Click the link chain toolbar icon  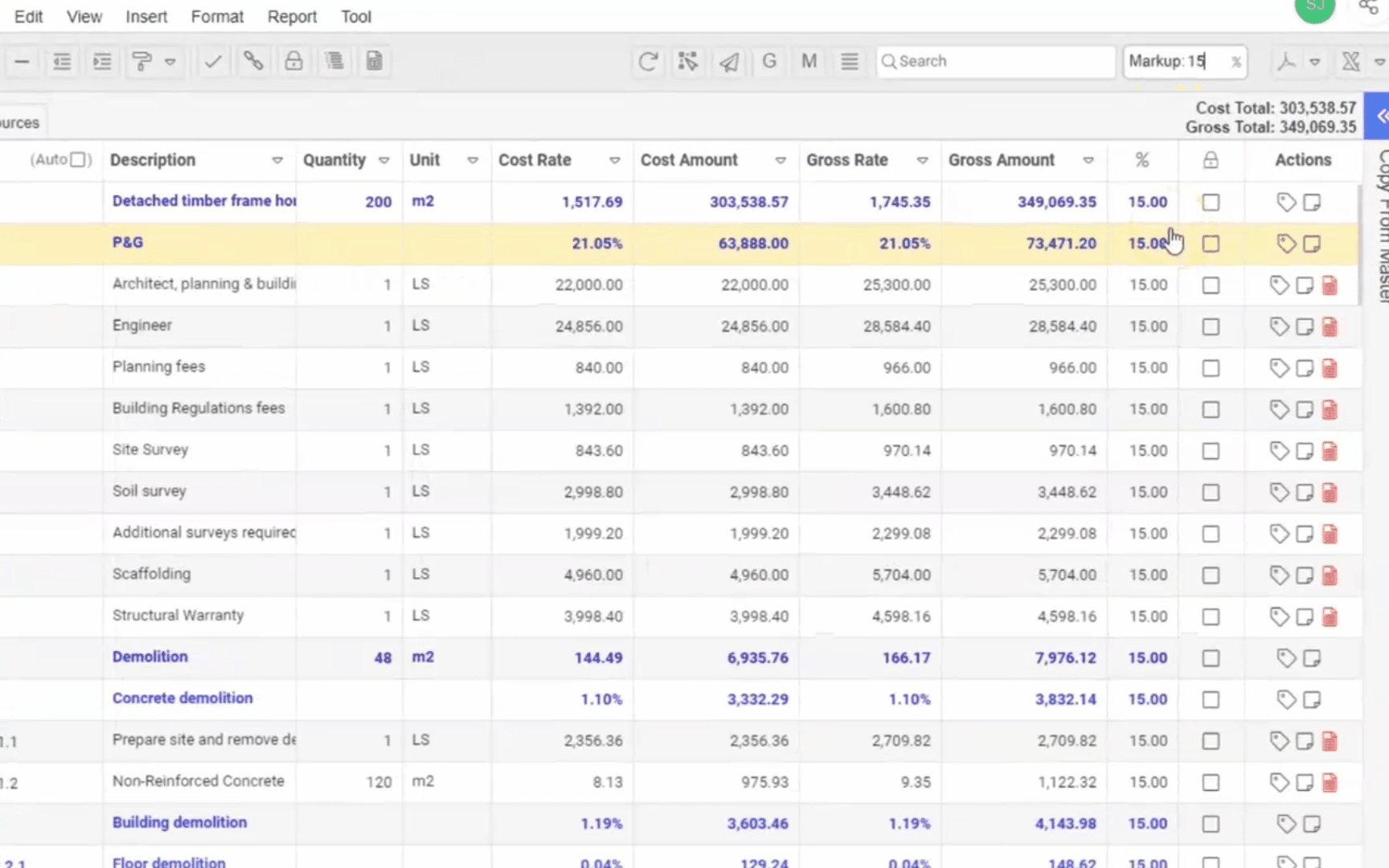[253, 62]
